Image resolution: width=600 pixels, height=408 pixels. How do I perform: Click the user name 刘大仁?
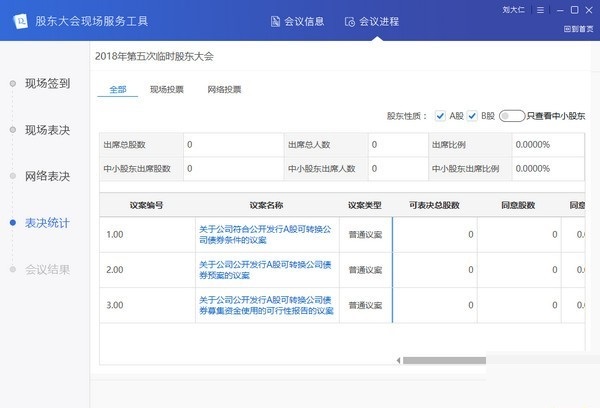tap(513, 10)
